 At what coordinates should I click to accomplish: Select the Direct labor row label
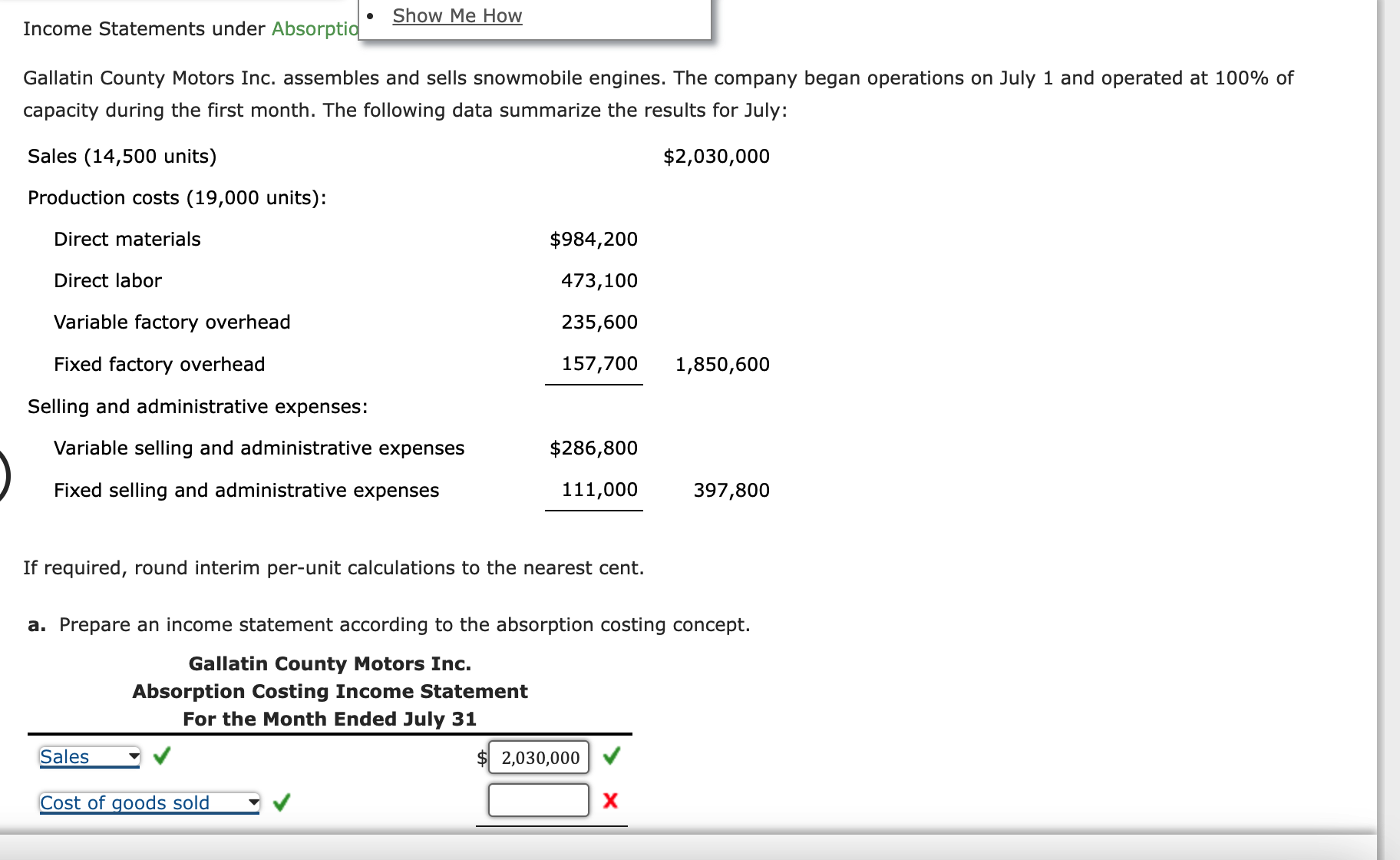click(x=107, y=280)
